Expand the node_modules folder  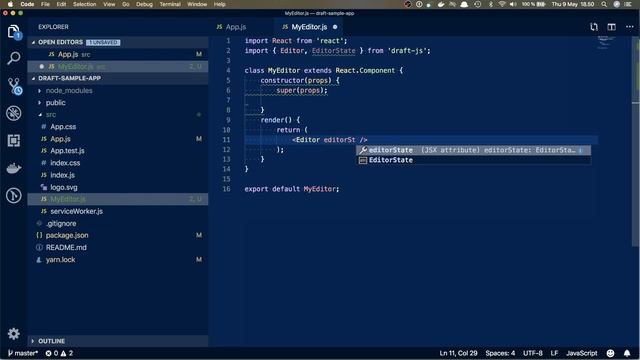click(40, 91)
